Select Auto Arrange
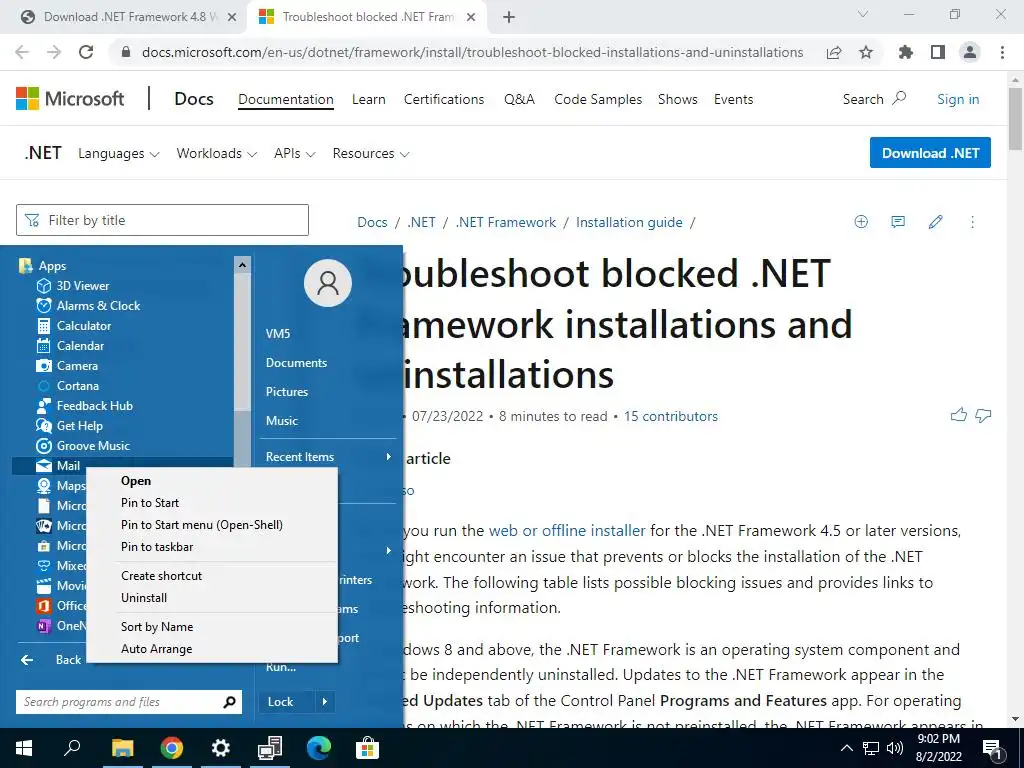This screenshot has width=1024, height=768. [x=156, y=648]
